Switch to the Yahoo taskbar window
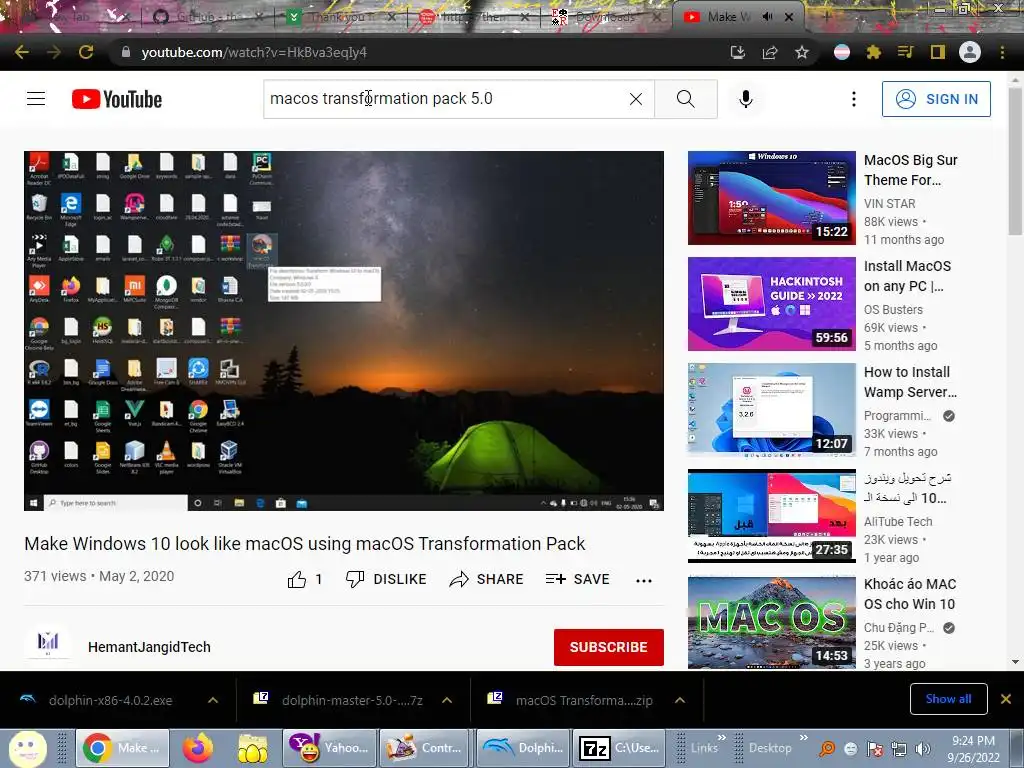 pyautogui.click(x=328, y=748)
